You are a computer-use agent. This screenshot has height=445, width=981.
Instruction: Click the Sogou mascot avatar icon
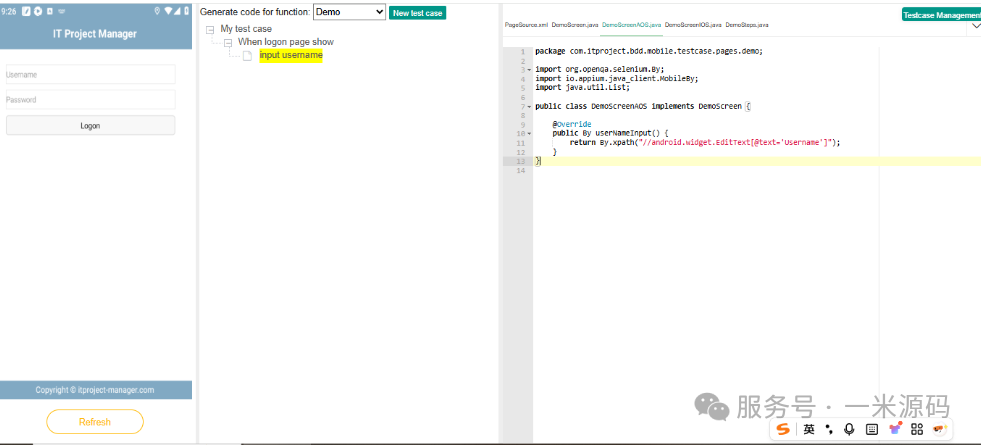pos(940,429)
